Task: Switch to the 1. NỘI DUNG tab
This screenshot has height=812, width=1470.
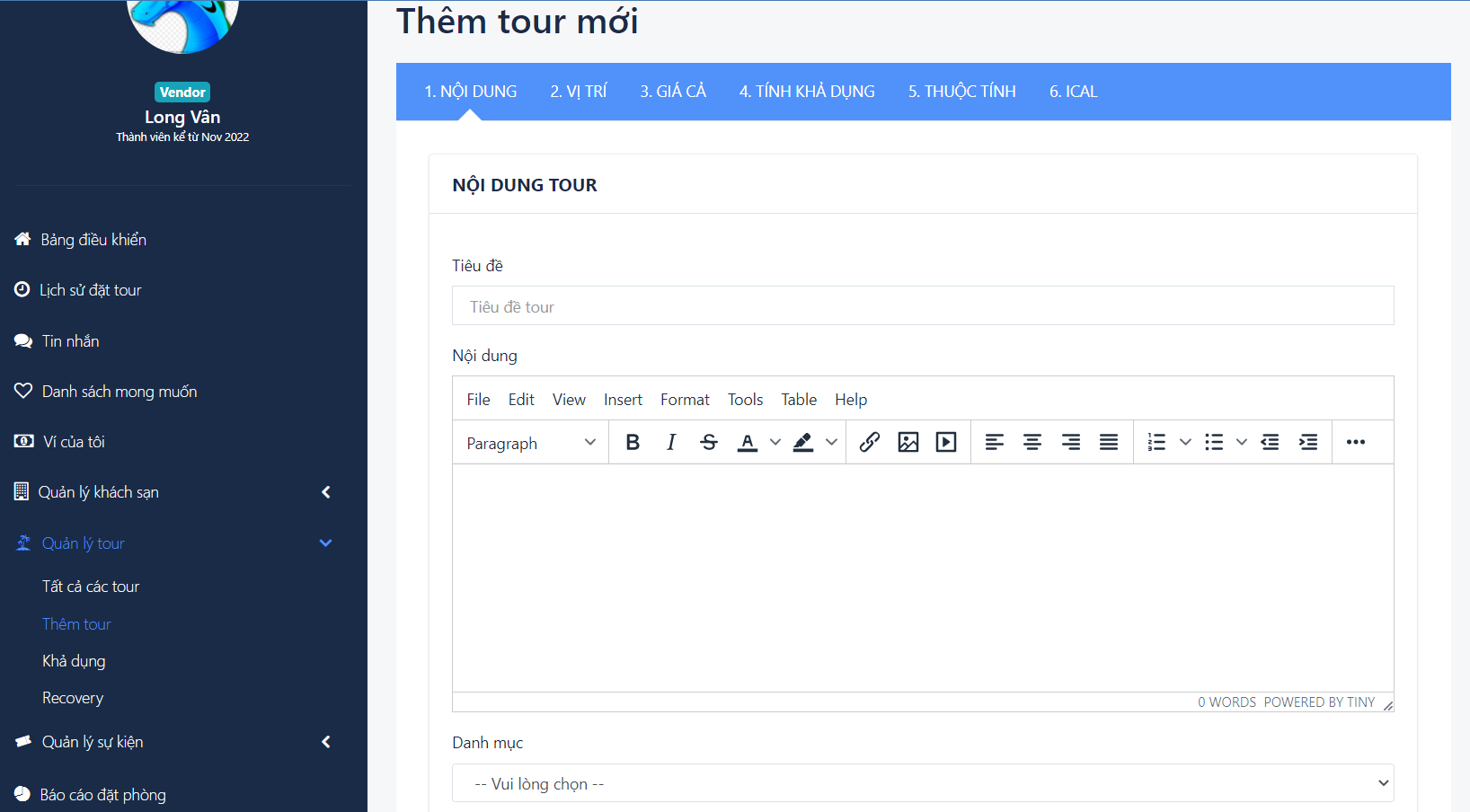Action: click(x=471, y=92)
